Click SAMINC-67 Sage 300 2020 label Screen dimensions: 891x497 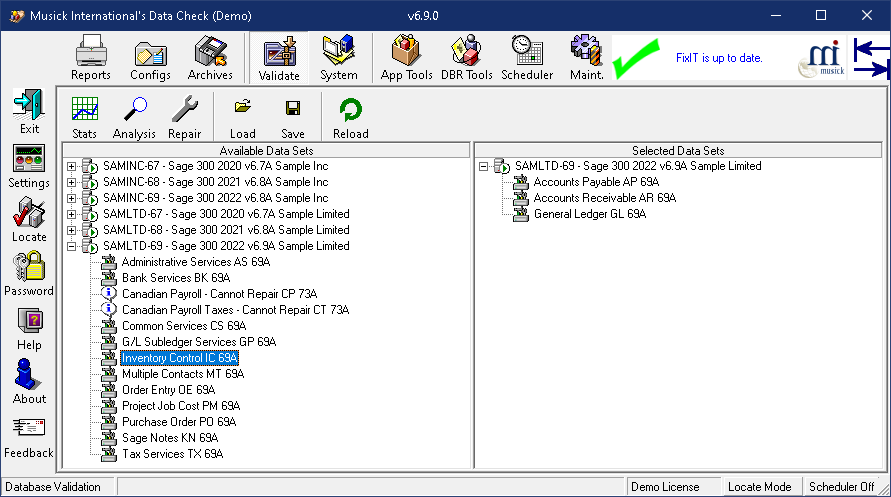click(215, 166)
